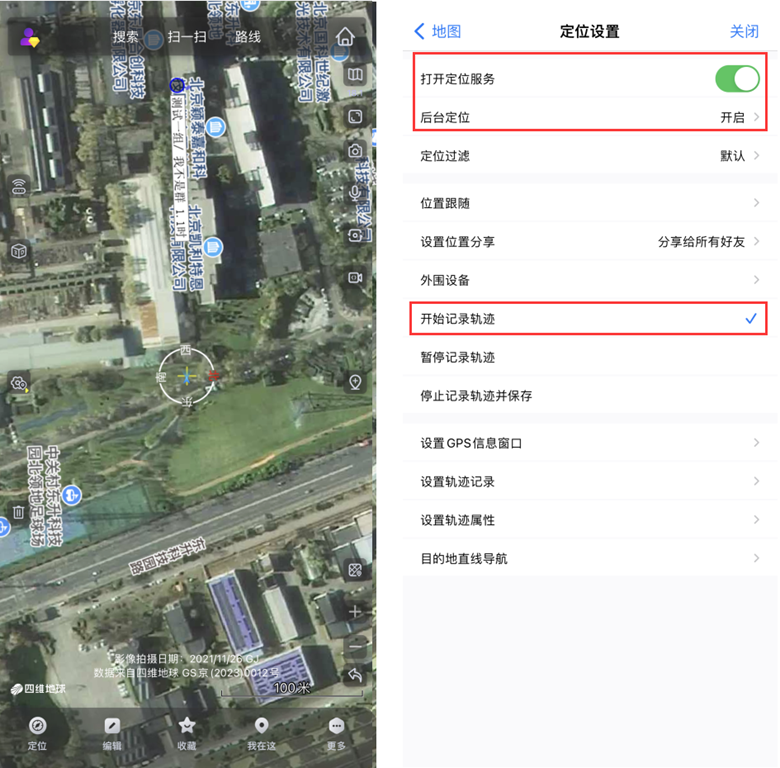Click the zoom in plus button
Image resolution: width=780 pixels, height=768 pixels.
tap(355, 611)
